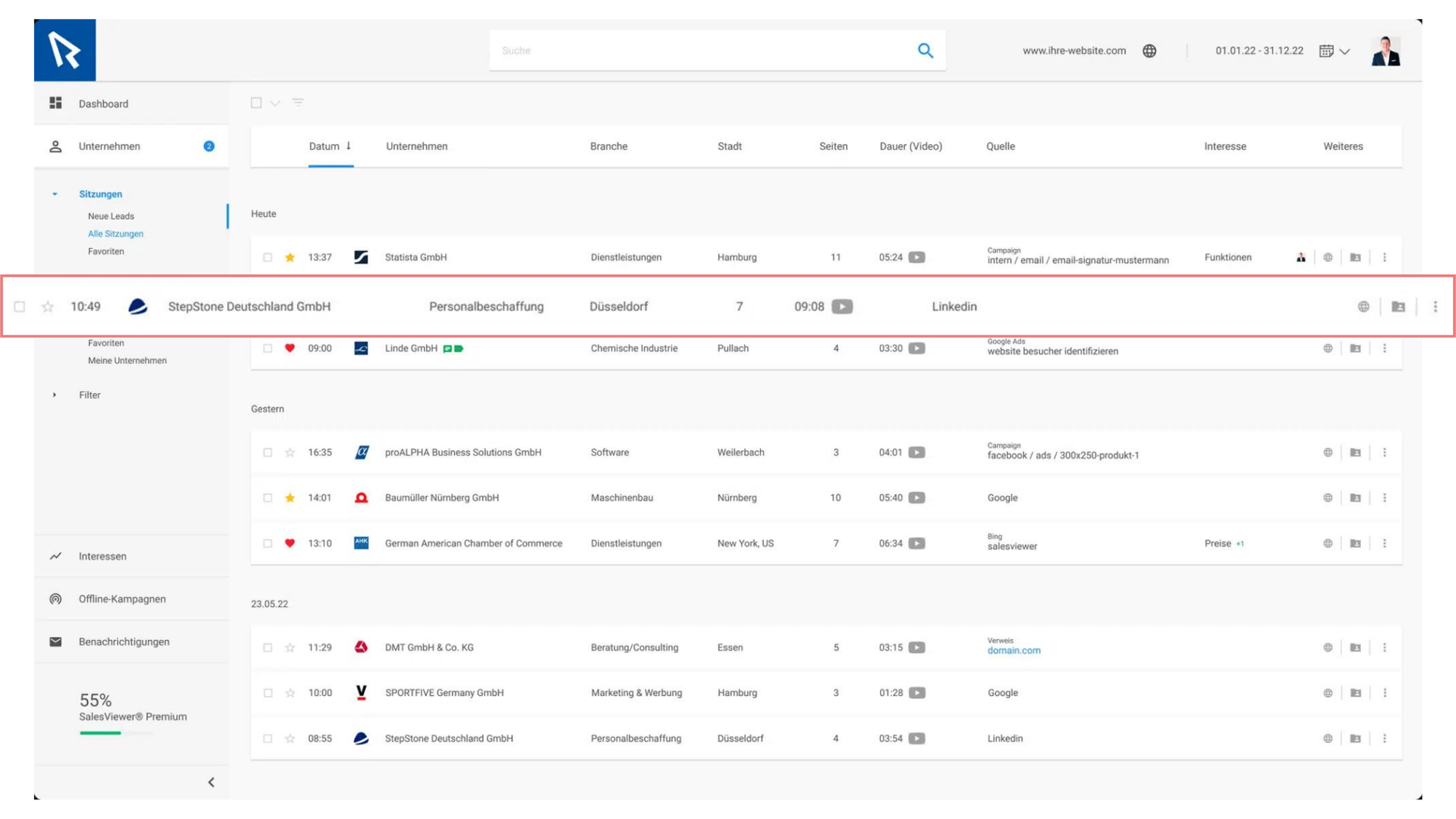Click the SalesViewer logo
The width and height of the screenshot is (1456, 819).
coord(65,50)
